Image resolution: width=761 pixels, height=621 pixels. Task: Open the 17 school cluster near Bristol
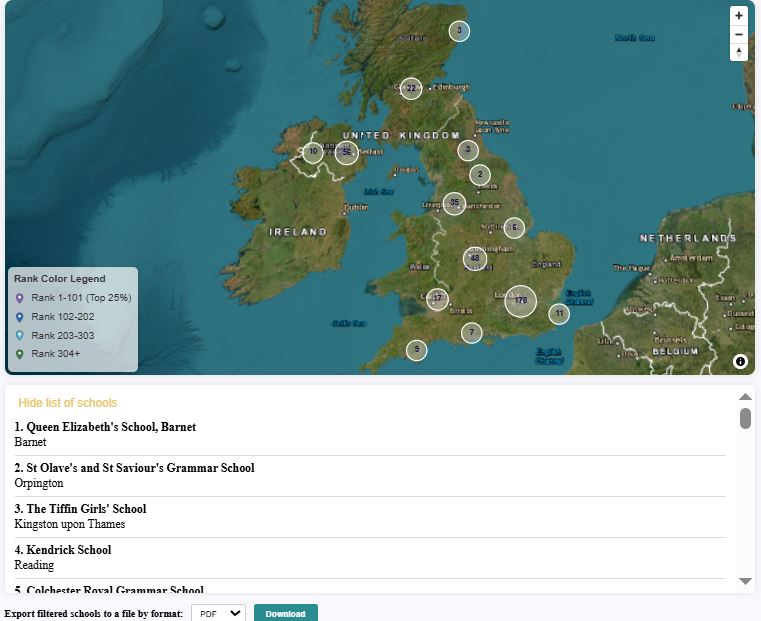(x=437, y=299)
